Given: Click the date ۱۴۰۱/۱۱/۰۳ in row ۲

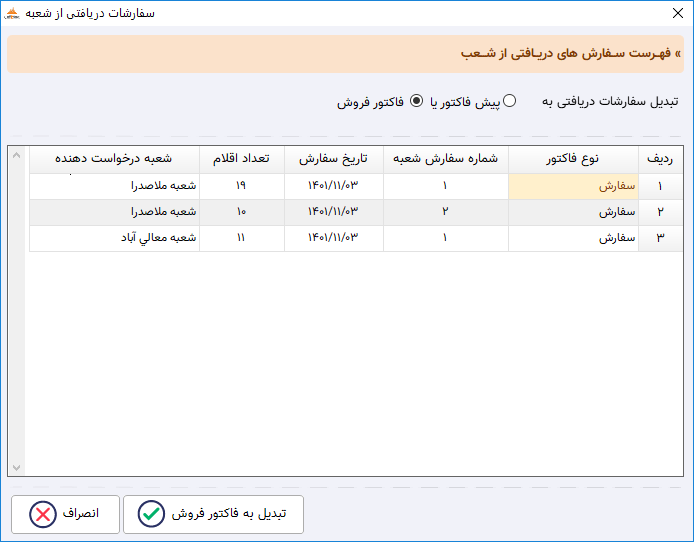Looking at the screenshot, I should (x=334, y=212).
